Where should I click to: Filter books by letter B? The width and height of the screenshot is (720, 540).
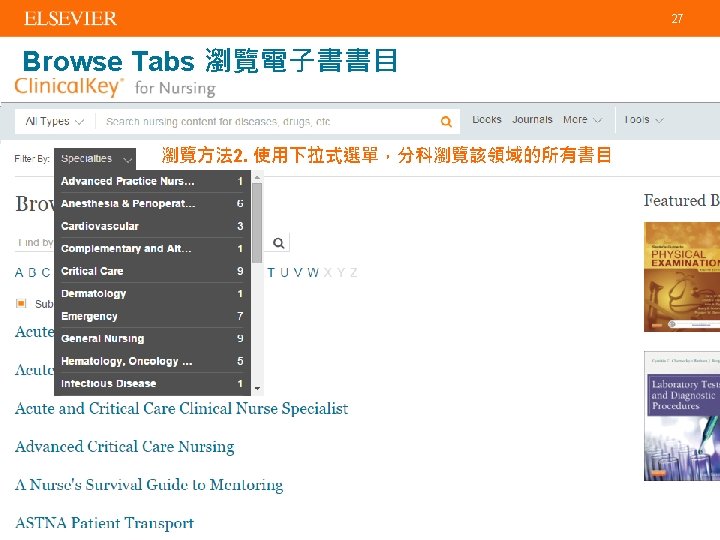(32, 273)
